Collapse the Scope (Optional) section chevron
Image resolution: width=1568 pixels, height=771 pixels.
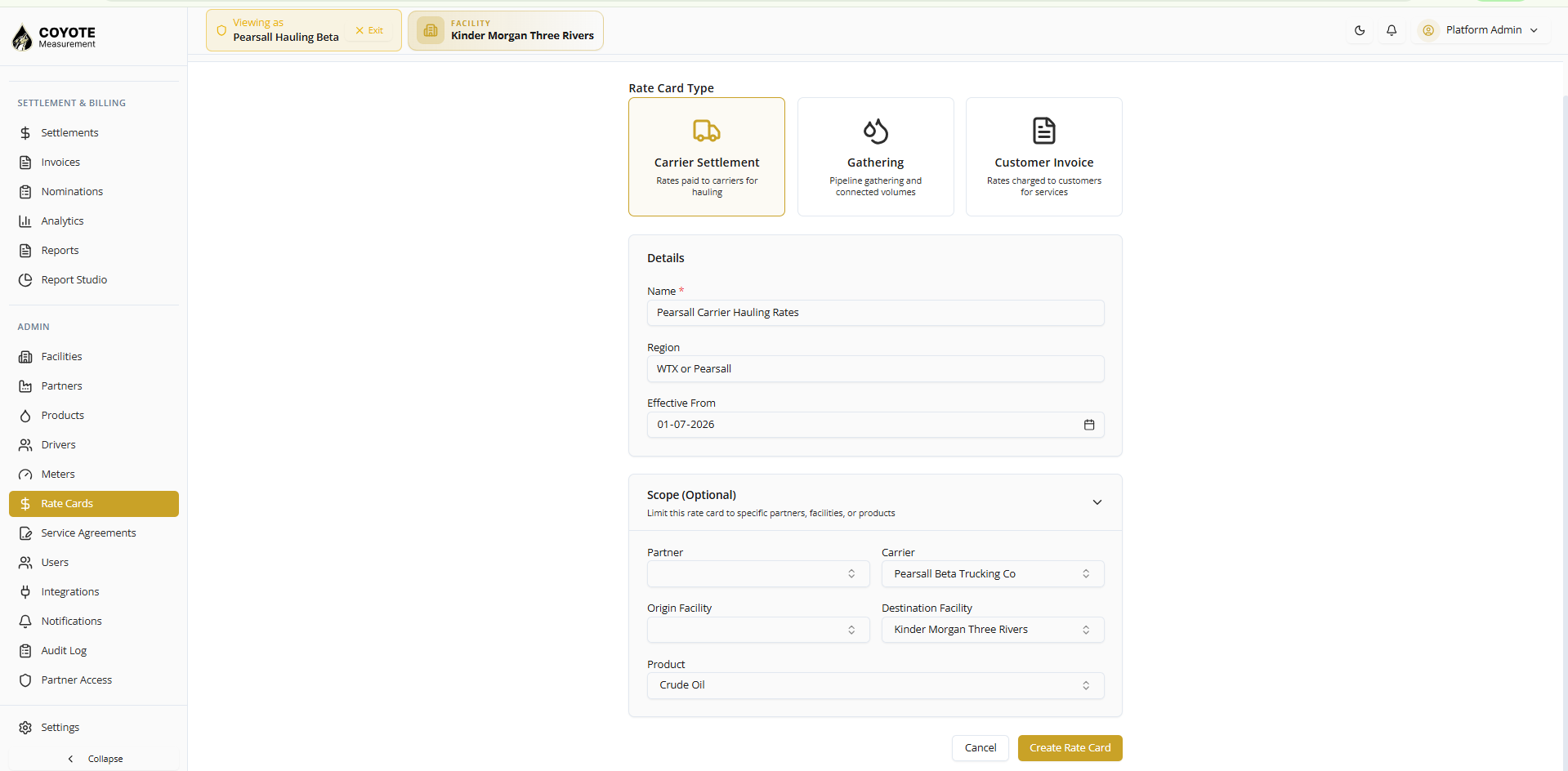[x=1097, y=502]
